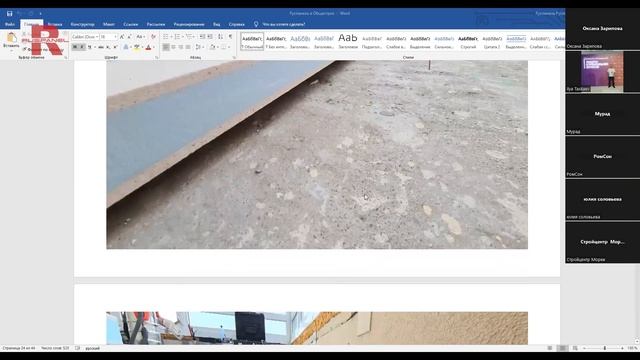Click the Вставить paste button
The image size is (640, 360).
pos(11,41)
